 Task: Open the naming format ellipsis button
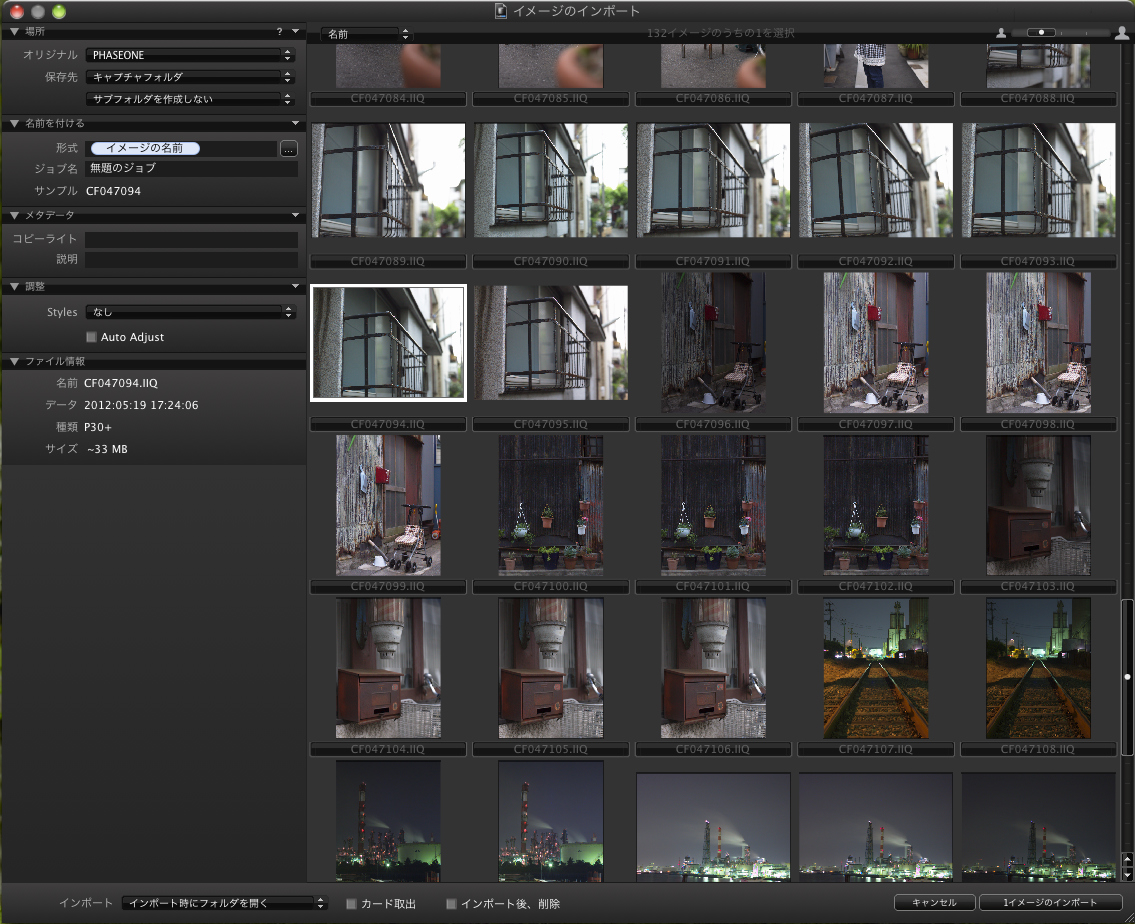(x=288, y=148)
